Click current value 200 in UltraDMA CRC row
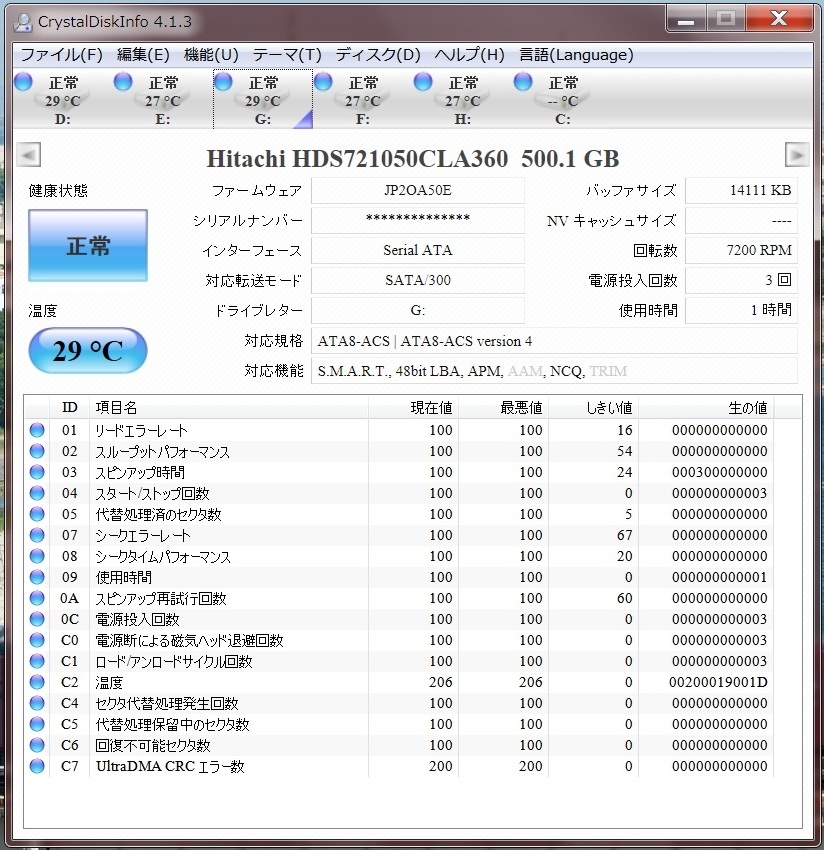 441,766
